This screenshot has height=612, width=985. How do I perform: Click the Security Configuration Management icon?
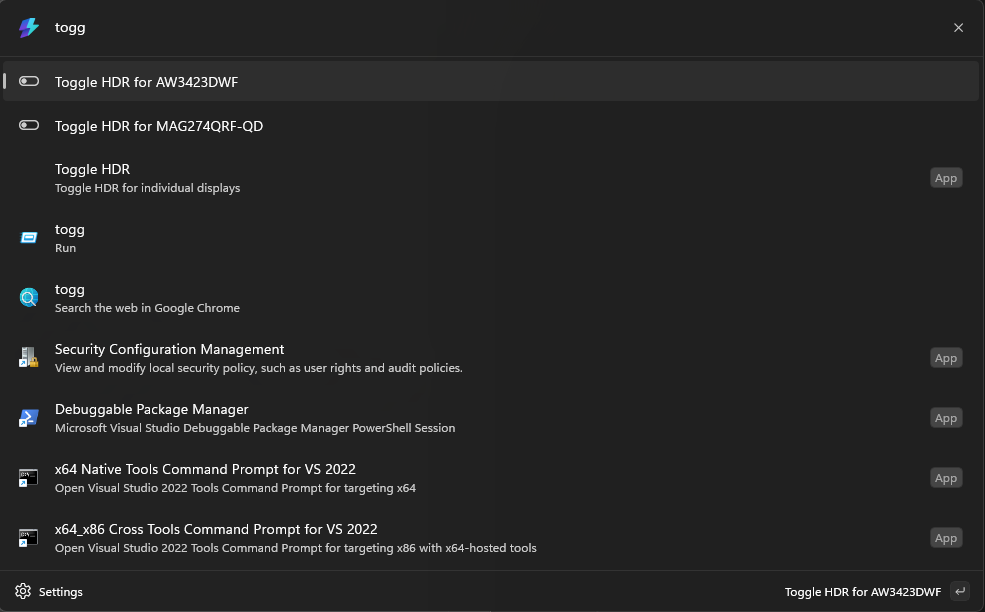point(29,357)
